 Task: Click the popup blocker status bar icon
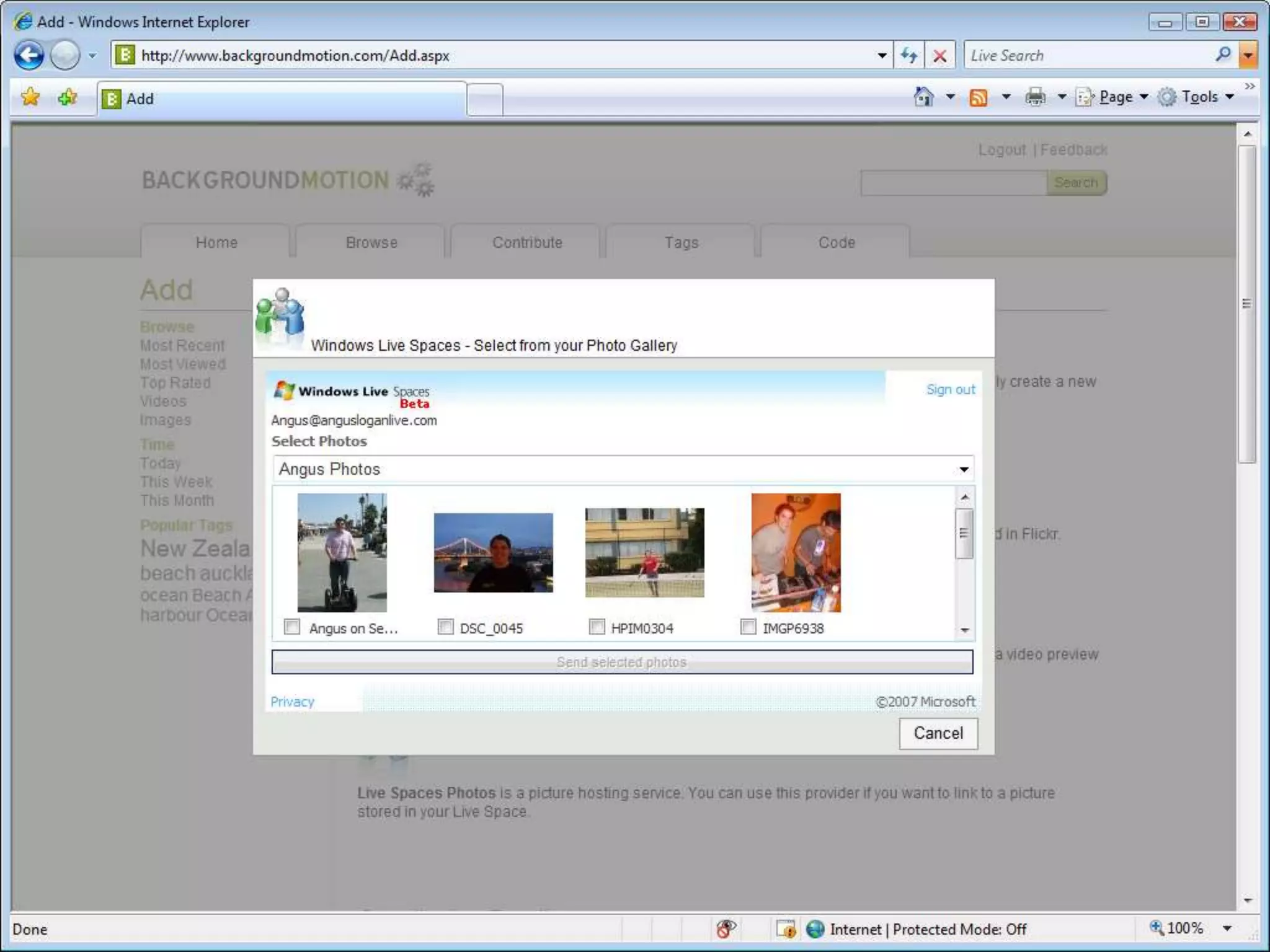pos(786,928)
